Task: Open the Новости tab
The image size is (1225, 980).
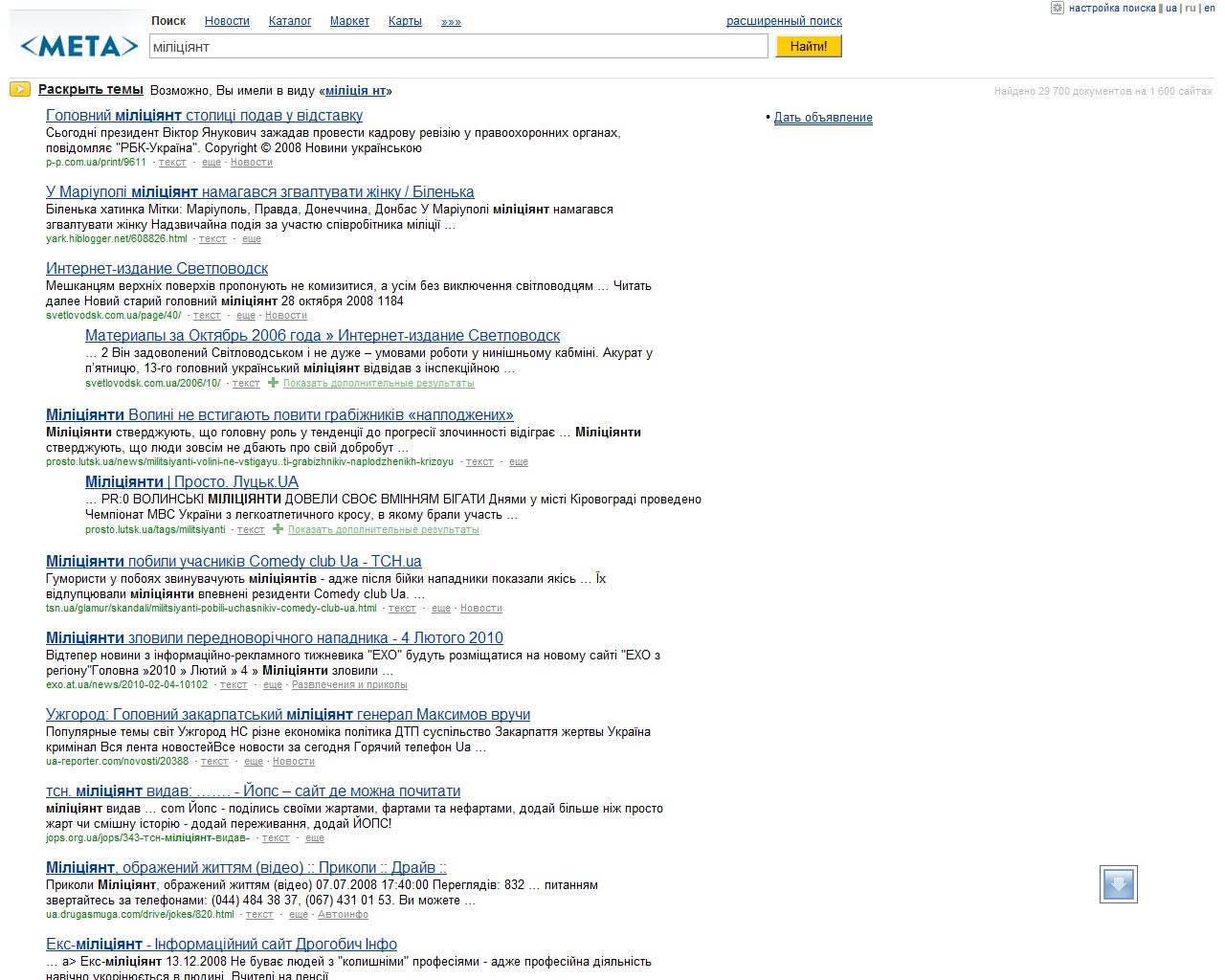Action: (227, 21)
